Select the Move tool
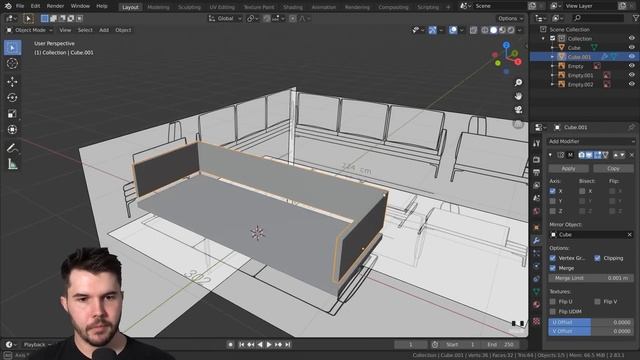Image resolution: width=640 pixels, height=360 pixels. pyautogui.click(x=12, y=82)
